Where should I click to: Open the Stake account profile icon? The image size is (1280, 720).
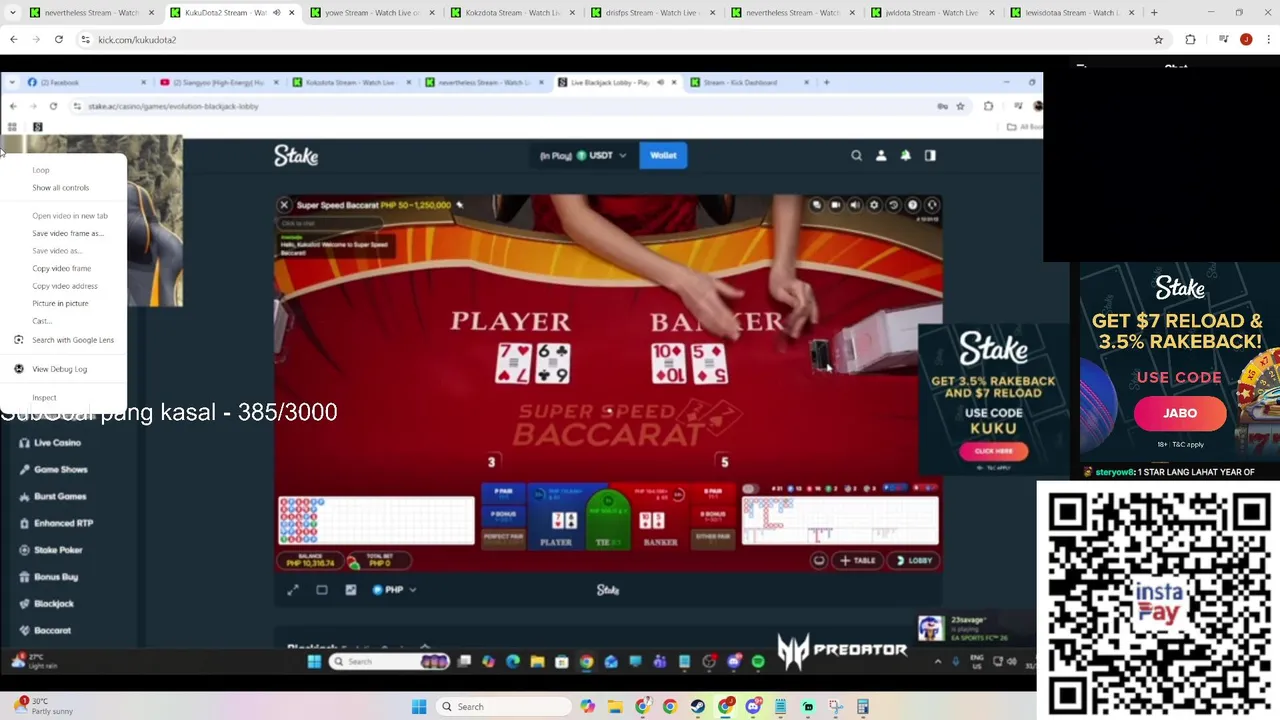[881, 155]
